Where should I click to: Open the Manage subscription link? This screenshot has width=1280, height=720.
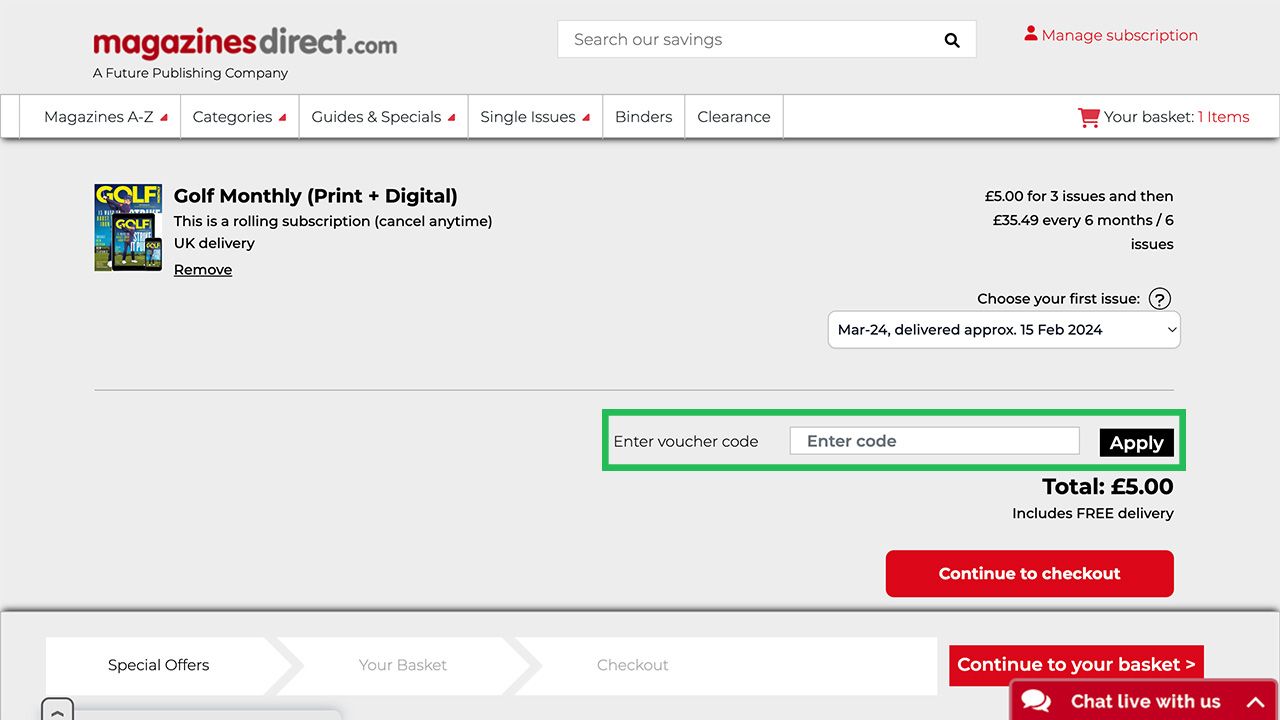(x=1119, y=35)
